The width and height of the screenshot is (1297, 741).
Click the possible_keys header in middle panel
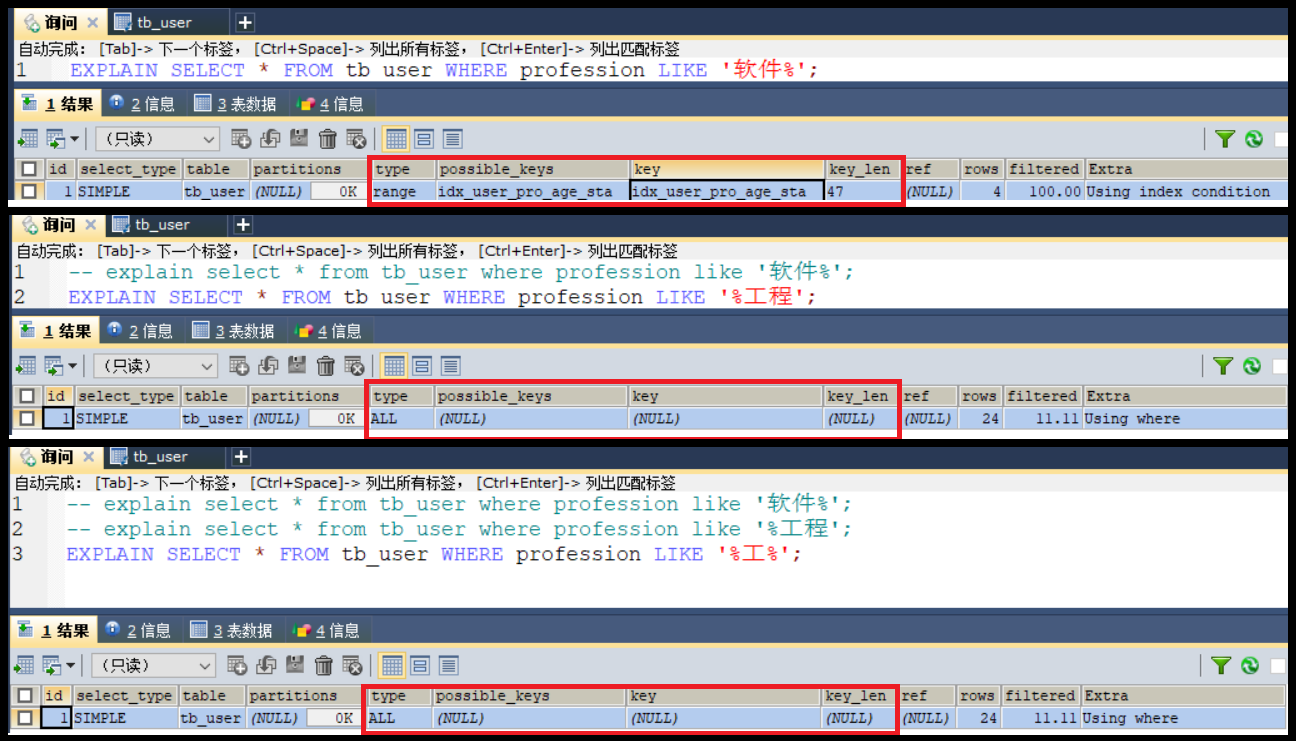531,396
